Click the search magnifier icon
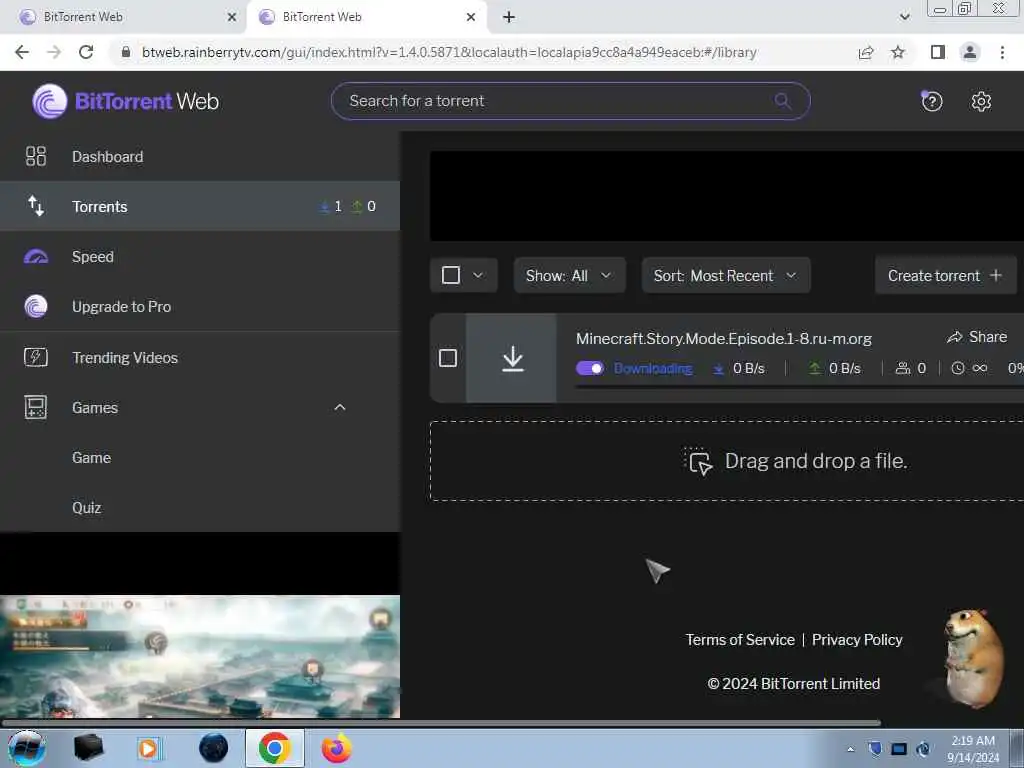 [782, 101]
